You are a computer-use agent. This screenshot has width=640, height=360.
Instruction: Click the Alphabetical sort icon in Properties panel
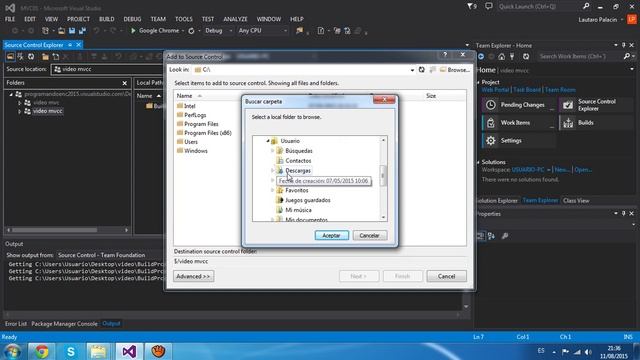(x=491, y=236)
